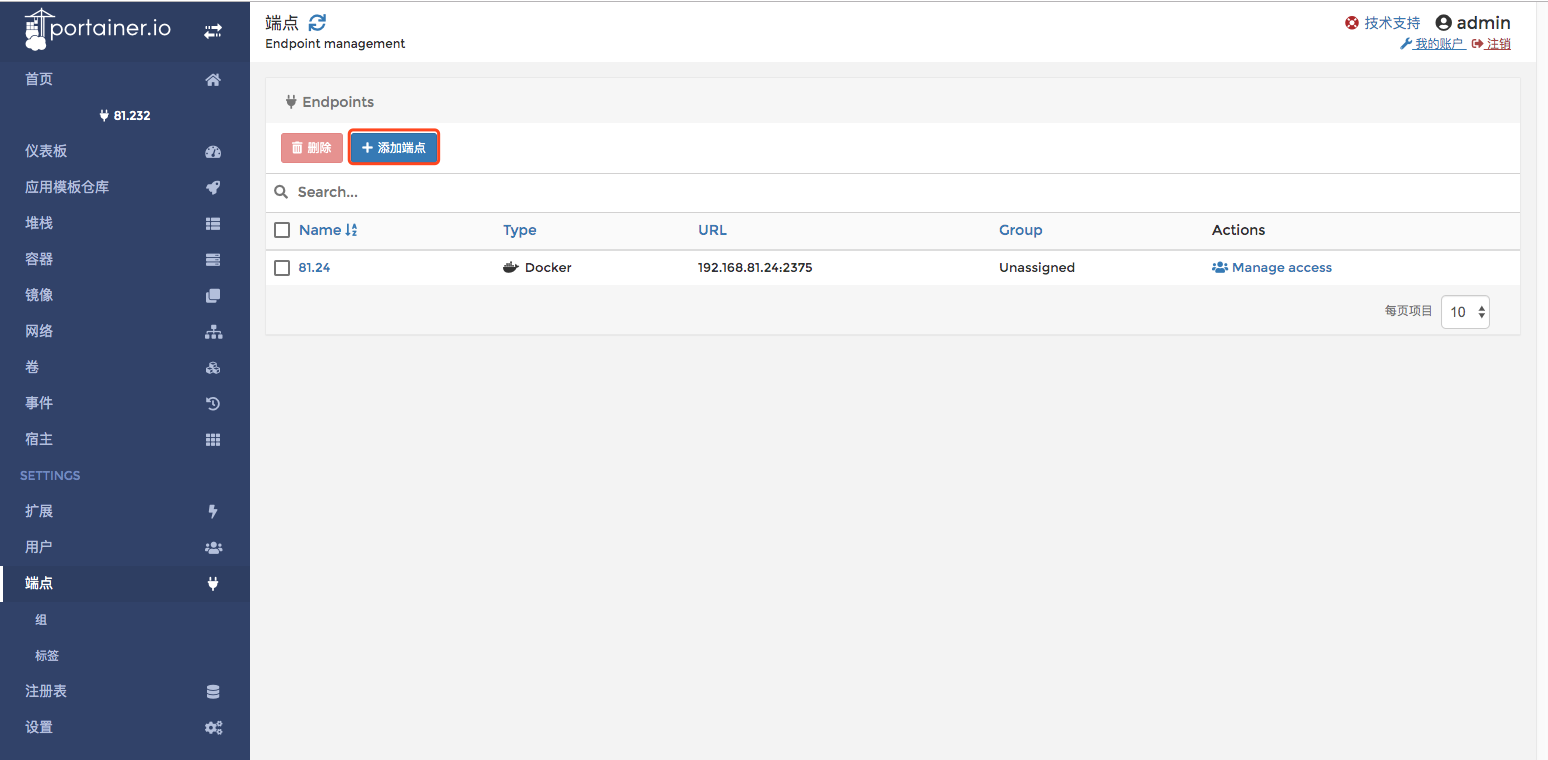Open 镜像 in the sidebar
Image resolution: width=1548 pixels, height=760 pixels.
point(125,296)
